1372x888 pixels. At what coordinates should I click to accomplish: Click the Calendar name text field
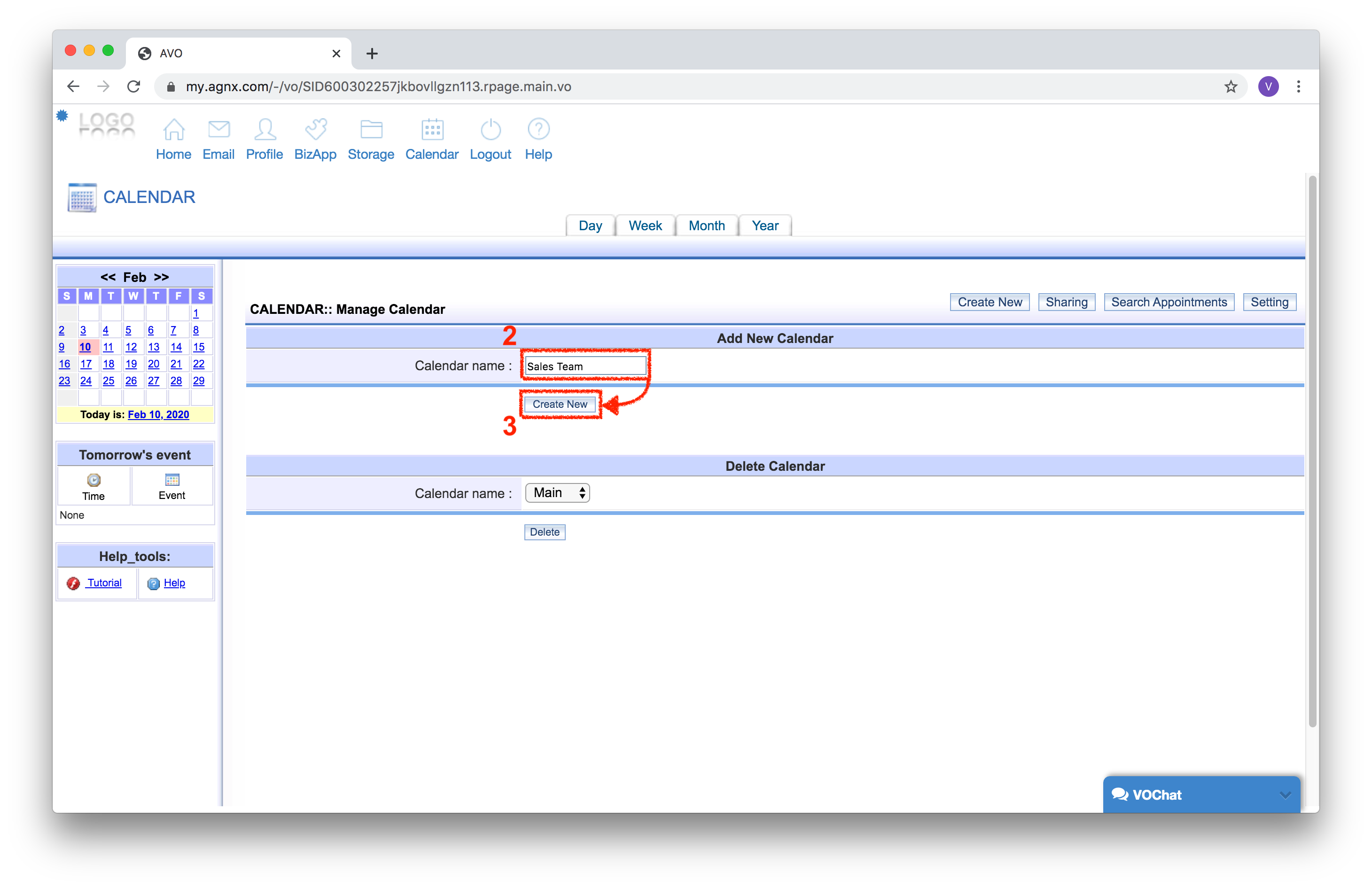[x=585, y=366]
